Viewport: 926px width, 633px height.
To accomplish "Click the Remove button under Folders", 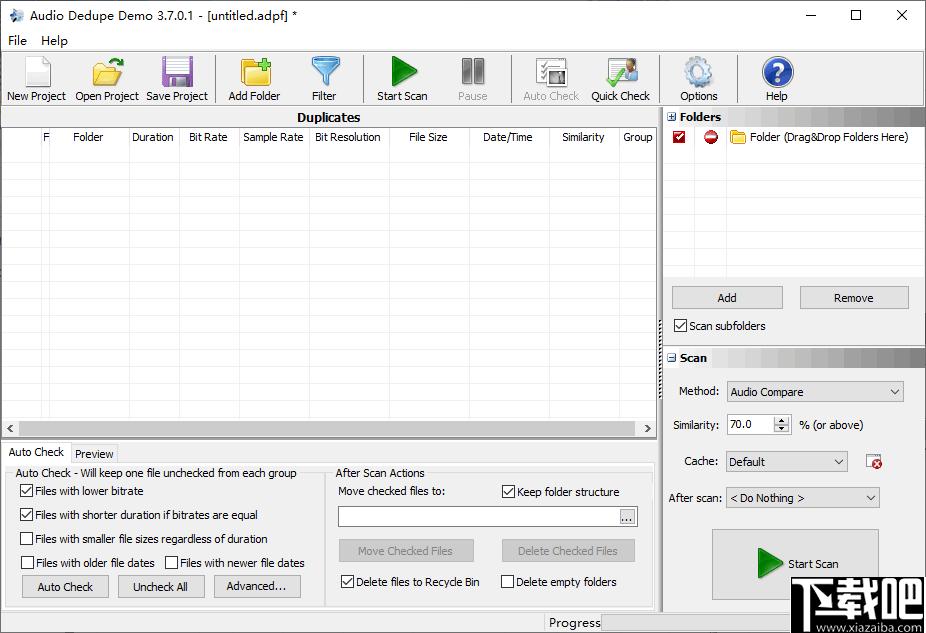I will pyautogui.click(x=854, y=298).
